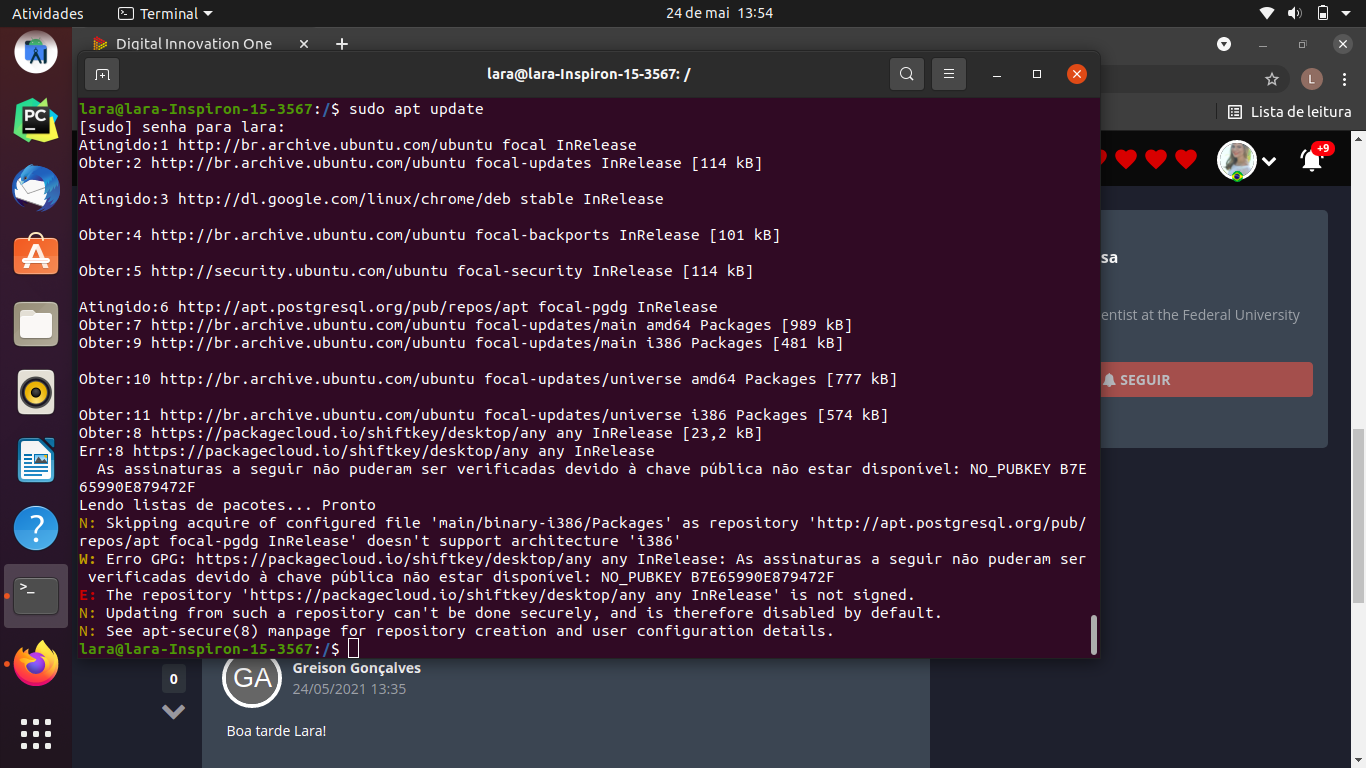The width and height of the screenshot is (1366, 768).
Task: Open the clock showing 24 de mai 13:54
Action: coord(719,13)
